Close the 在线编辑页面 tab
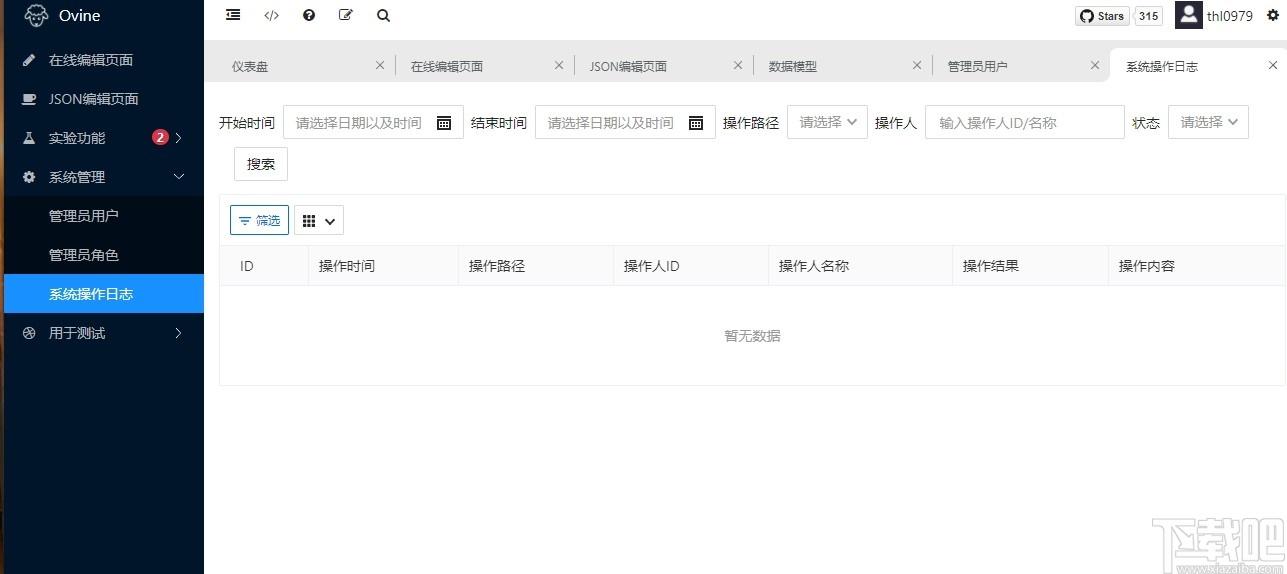The width and height of the screenshot is (1287, 574). click(559, 65)
